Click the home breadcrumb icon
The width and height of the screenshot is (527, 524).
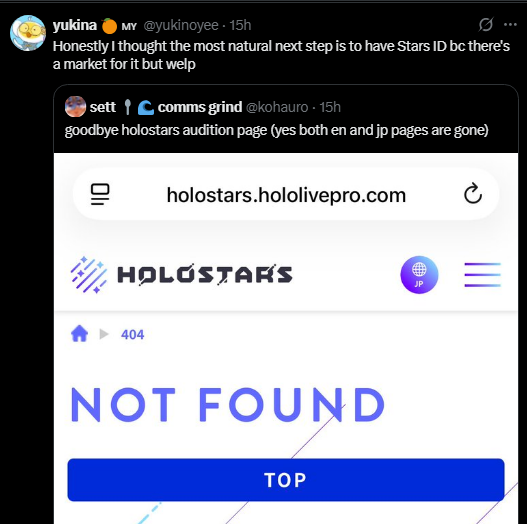(x=80, y=334)
